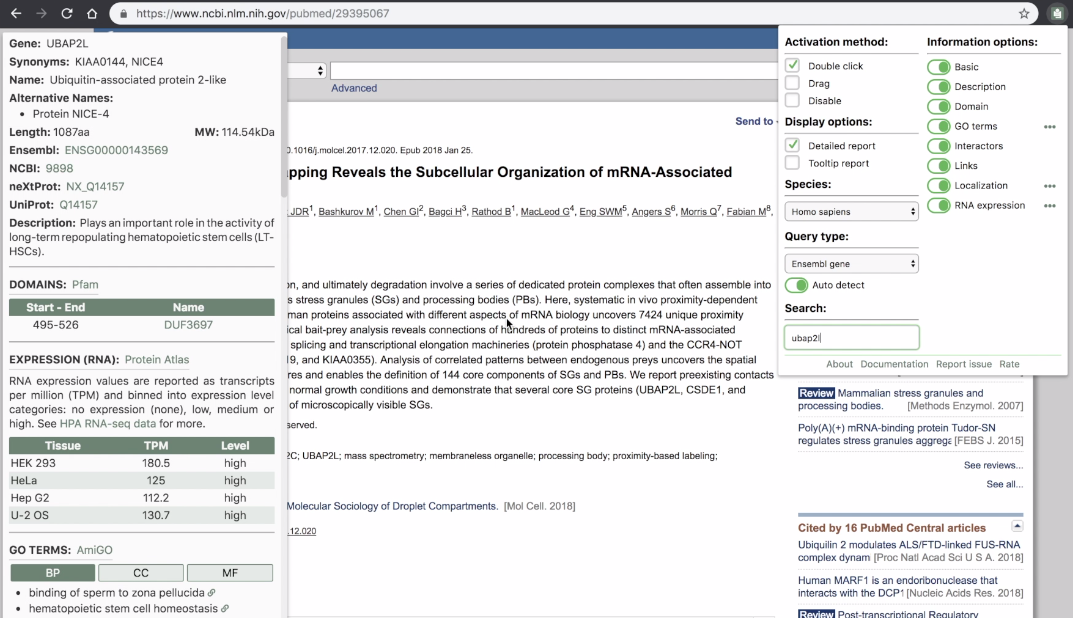
Task: Toggle the Auto detect switch
Action: point(797,285)
